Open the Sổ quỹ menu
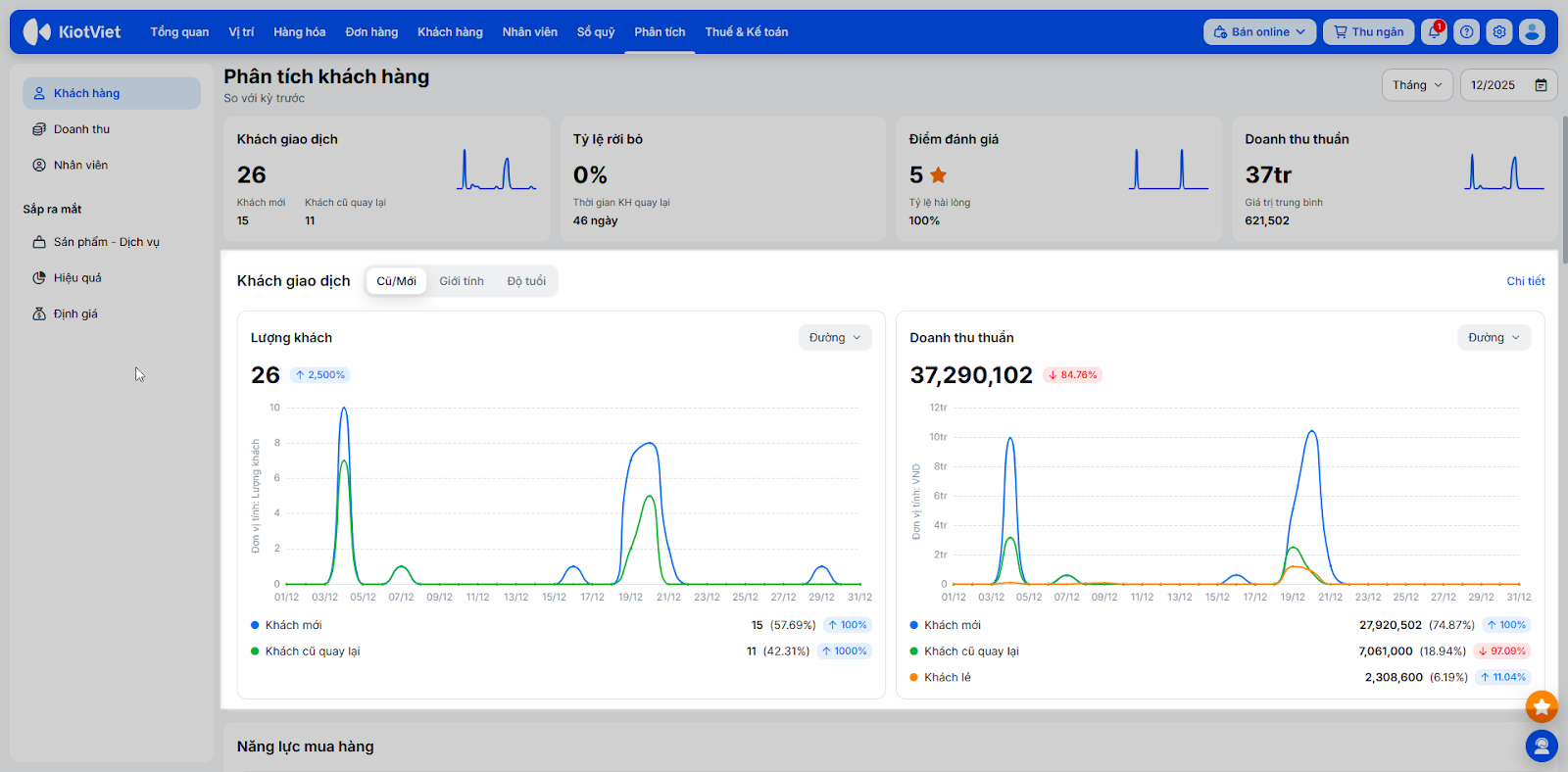This screenshot has width=1568, height=772. [596, 32]
